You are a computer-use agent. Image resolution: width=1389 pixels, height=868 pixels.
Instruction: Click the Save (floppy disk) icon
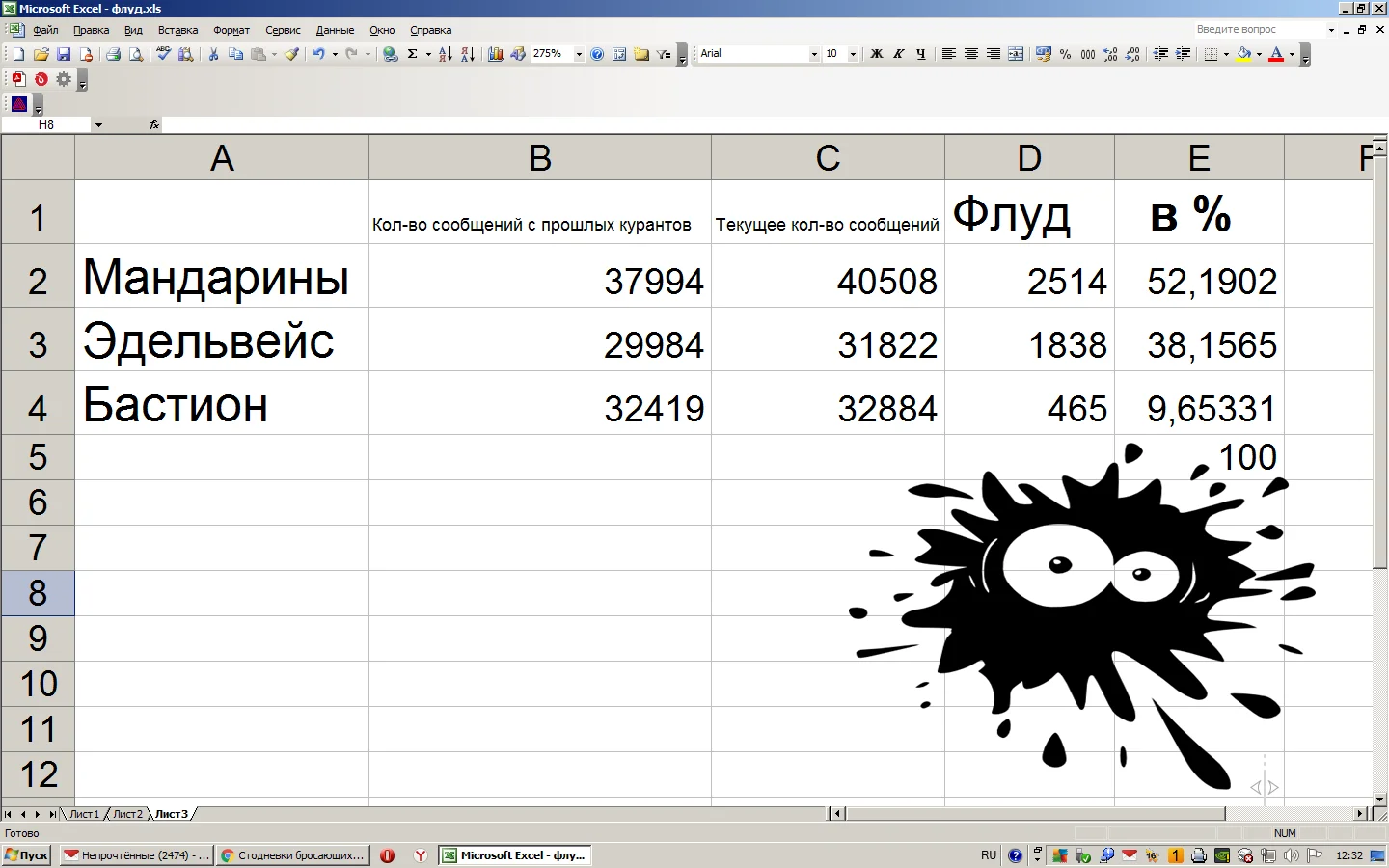[64, 54]
